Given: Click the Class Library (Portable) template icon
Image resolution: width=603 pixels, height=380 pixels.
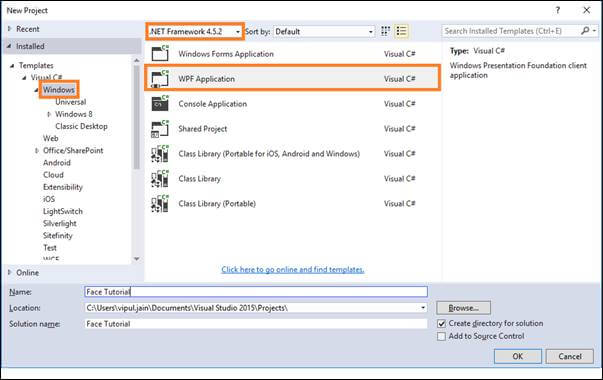Looking at the screenshot, I should 160,203.
